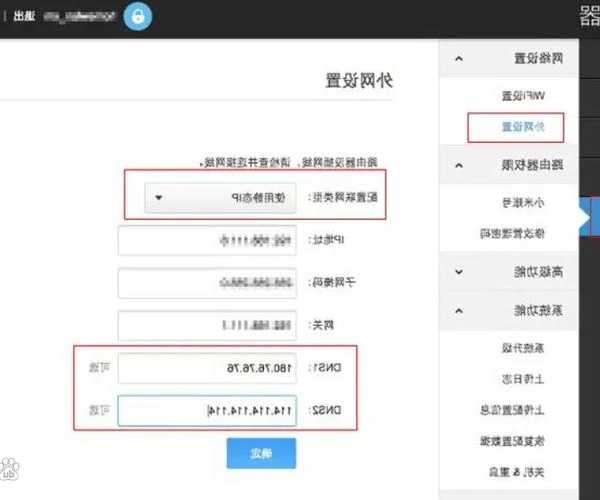The height and width of the screenshot is (500, 600).
Task: Open 系统升级 in the sidebar
Action: pyautogui.click(x=517, y=347)
